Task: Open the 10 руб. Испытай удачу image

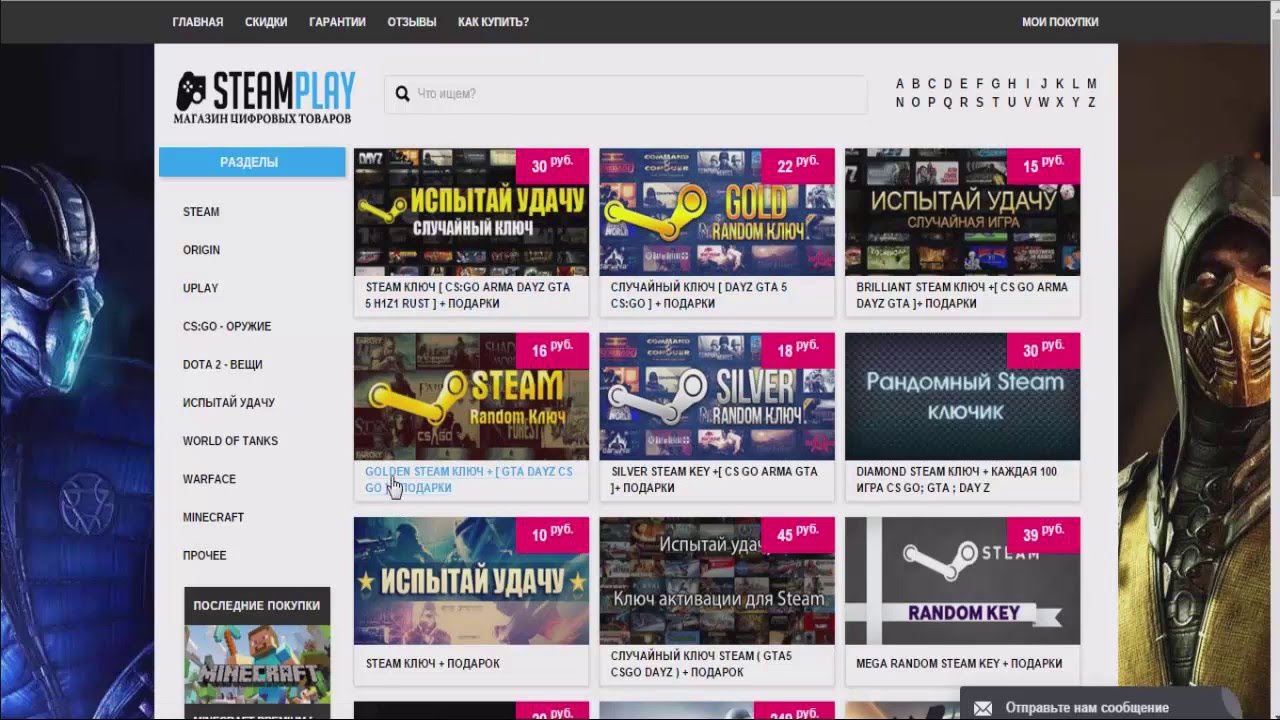Action: tap(471, 581)
